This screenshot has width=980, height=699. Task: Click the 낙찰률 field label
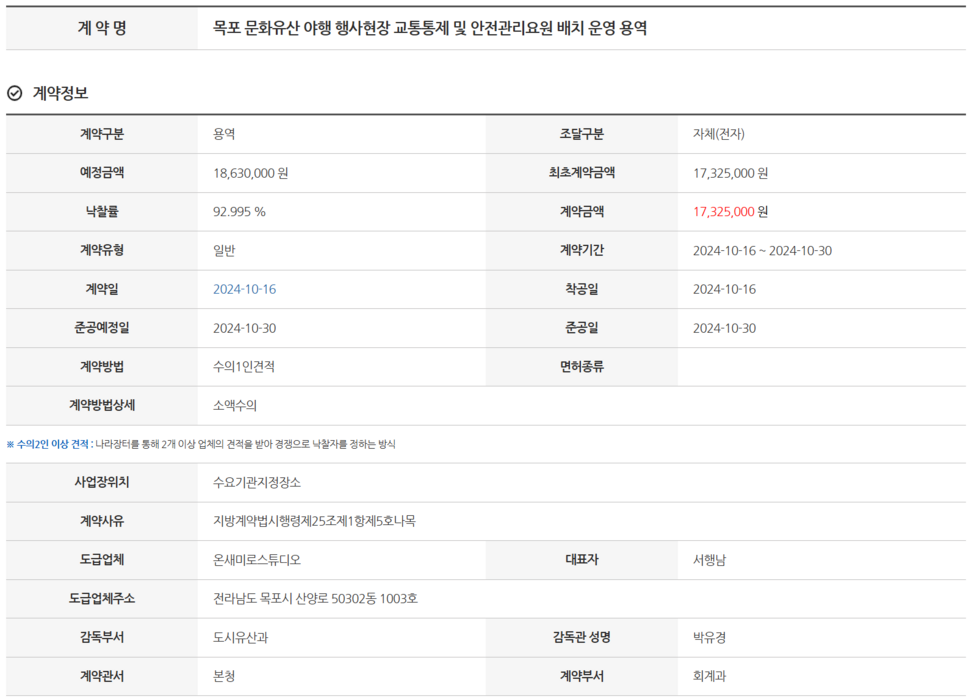coord(102,211)
